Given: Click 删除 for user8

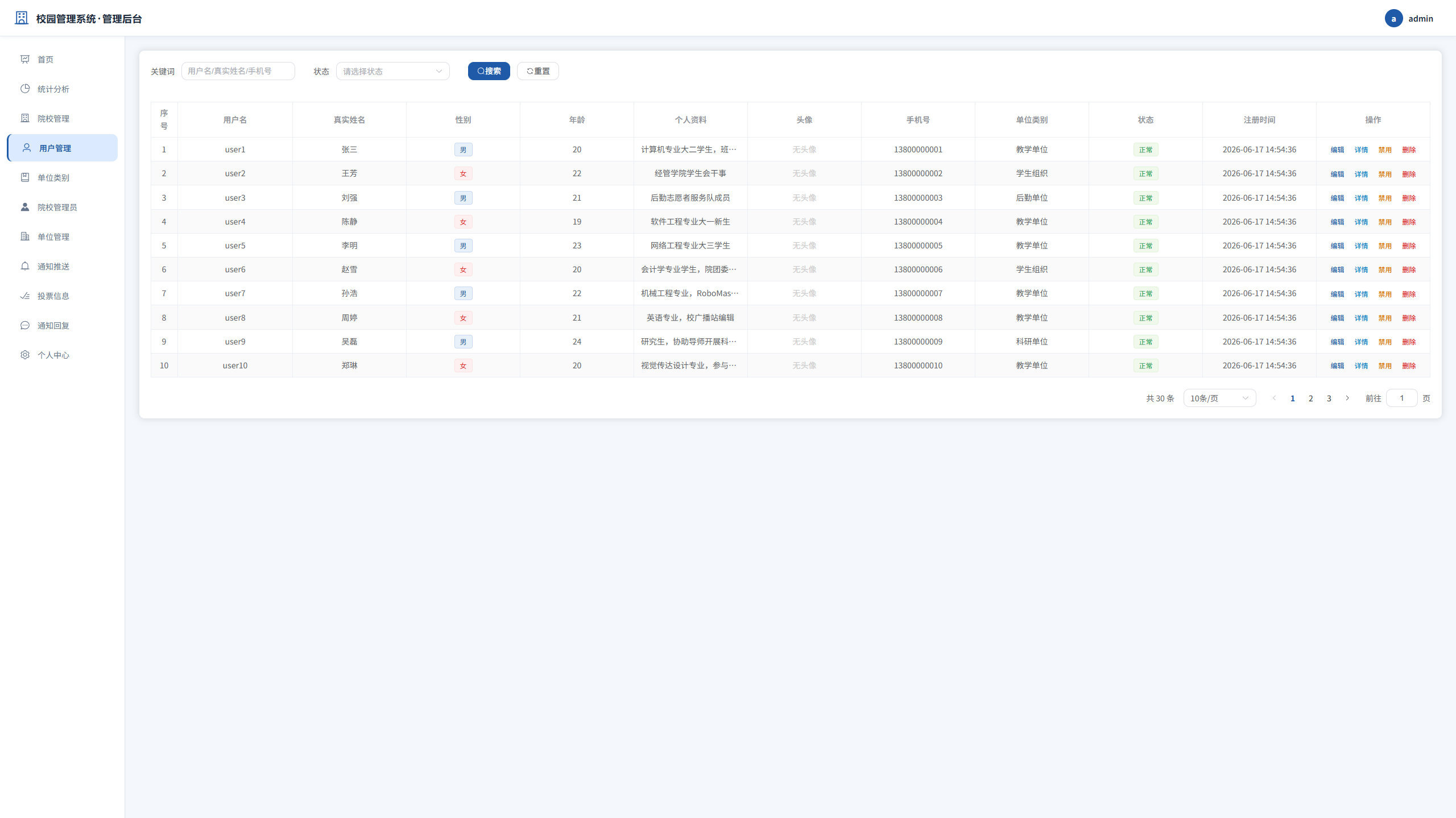Looking at the screenshot, I should (x=1409, y=318).
